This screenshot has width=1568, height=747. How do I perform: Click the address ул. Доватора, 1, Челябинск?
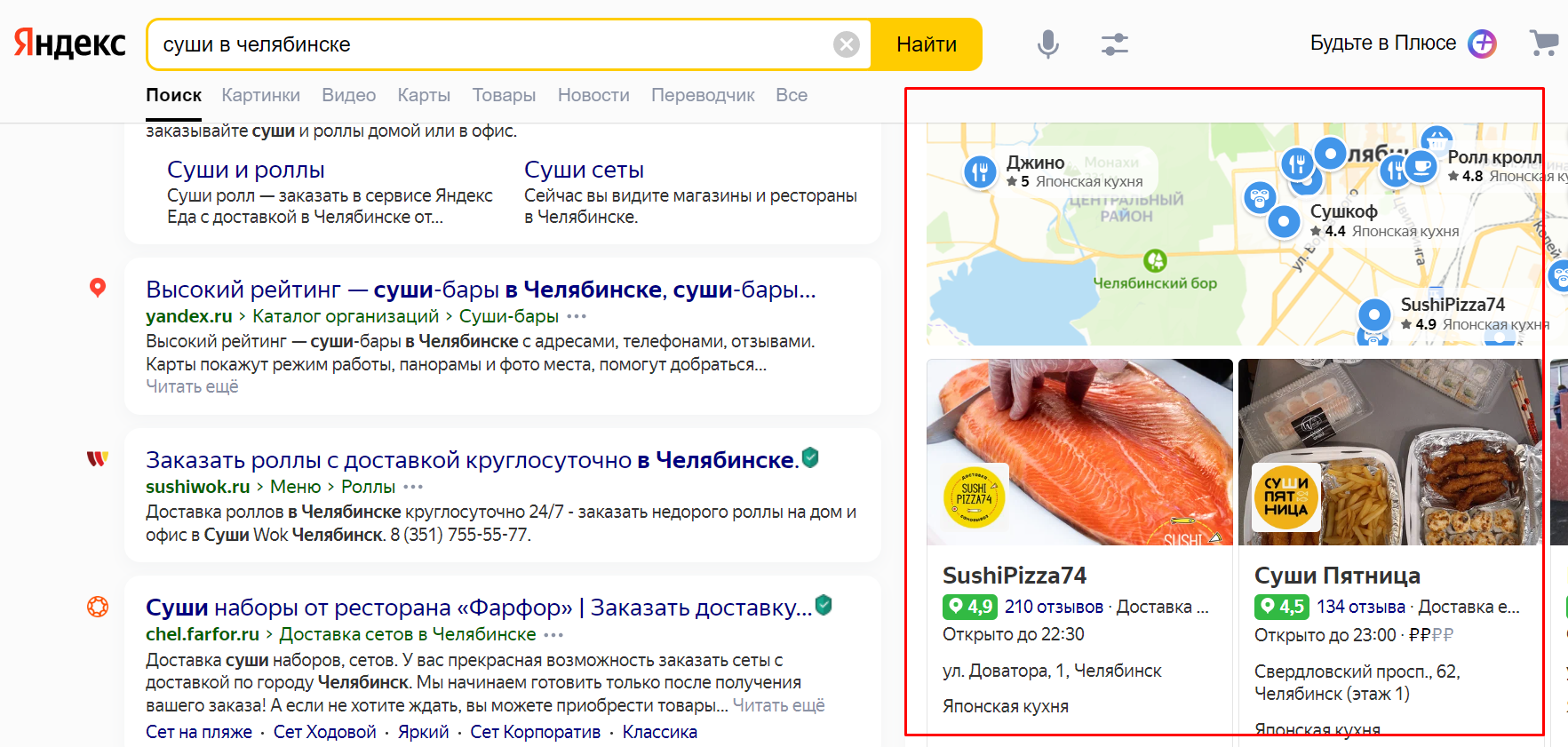coord(1052,671)
